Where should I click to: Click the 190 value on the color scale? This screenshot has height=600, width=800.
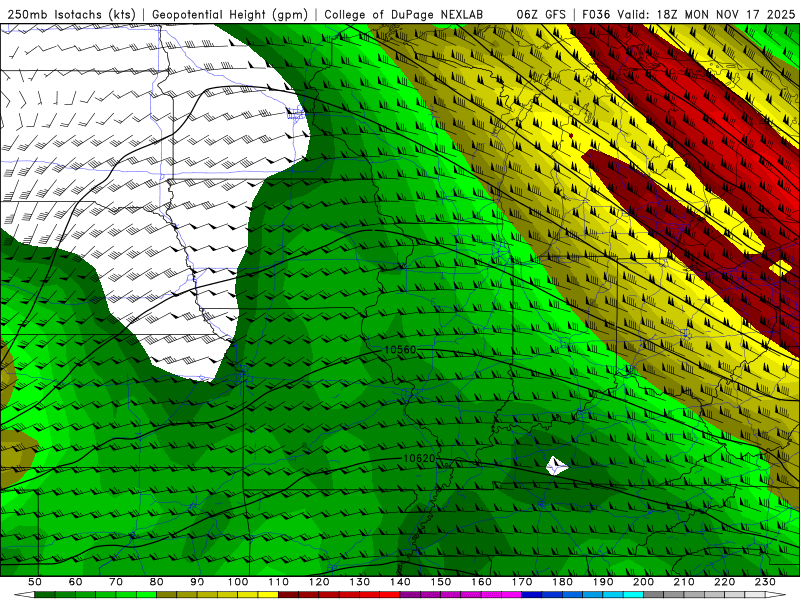(x=603, y=582)
